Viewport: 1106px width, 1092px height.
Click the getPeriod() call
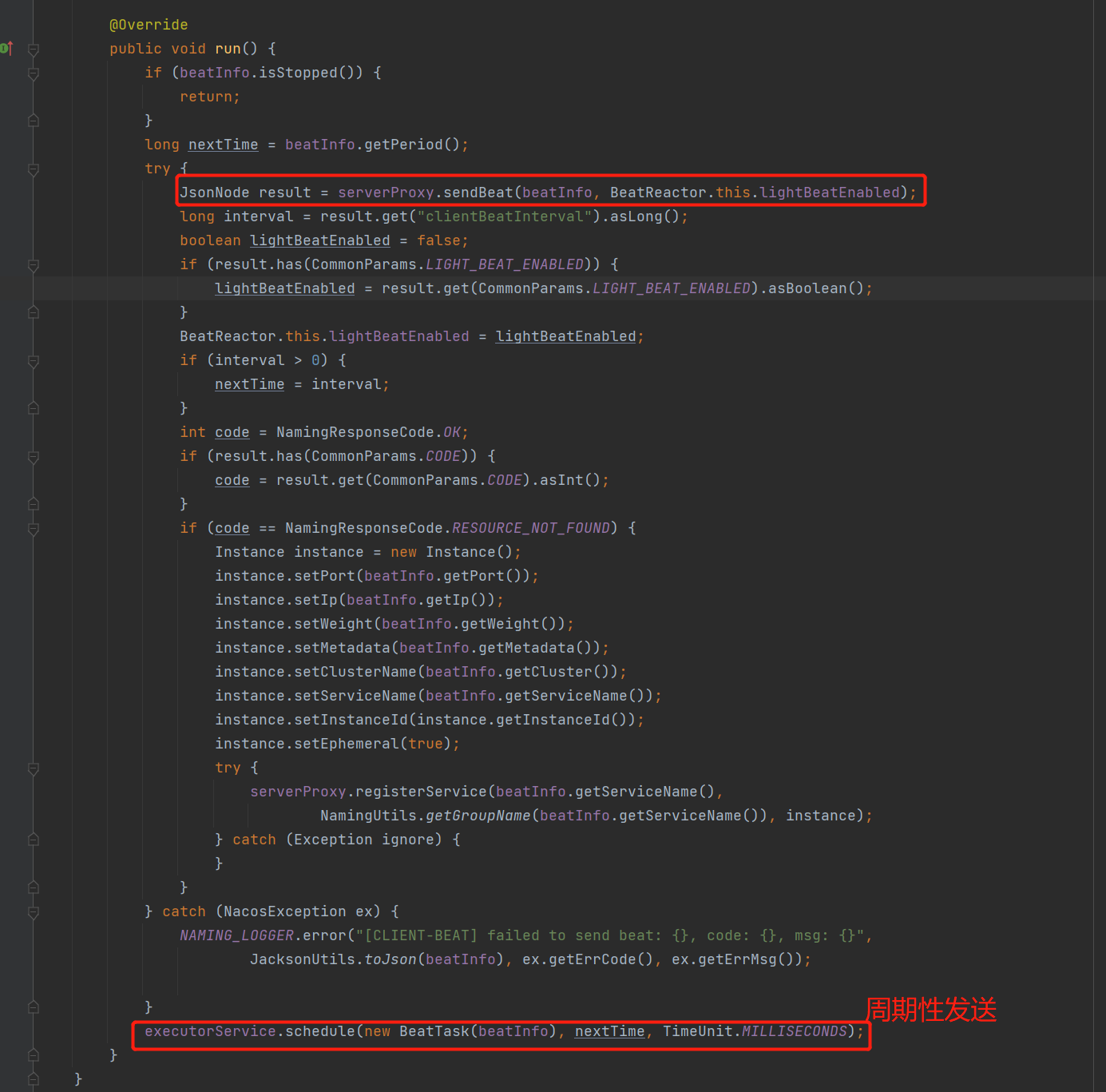pyautogui.click(x=412, y=145)
